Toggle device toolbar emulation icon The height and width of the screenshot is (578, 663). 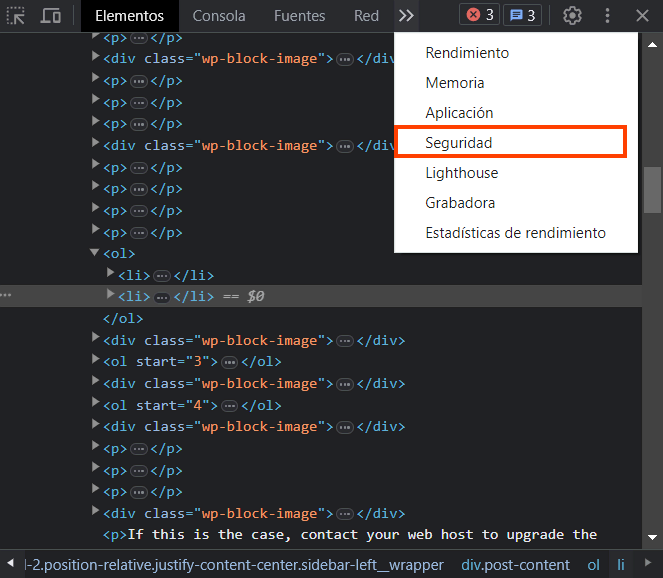tap(50, 16)
